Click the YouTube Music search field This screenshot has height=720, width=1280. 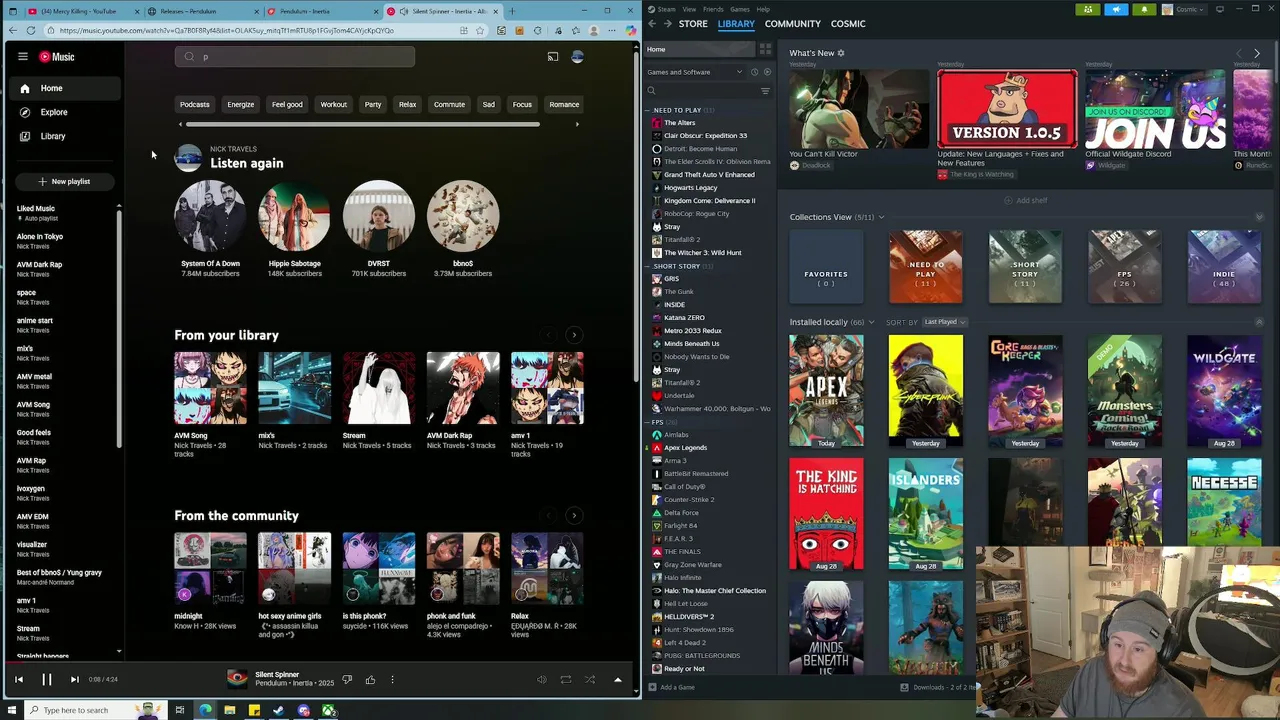tap(295, 57)
